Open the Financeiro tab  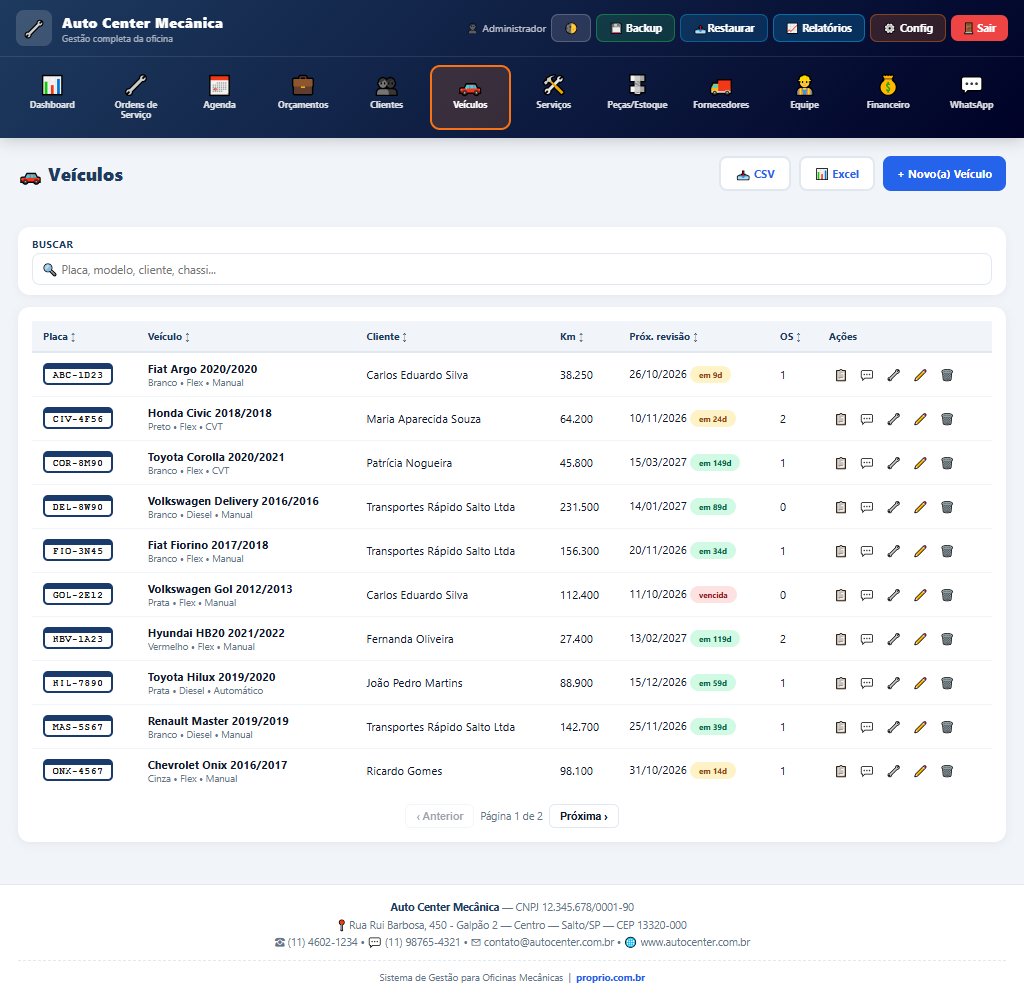(x=888, y=97)
